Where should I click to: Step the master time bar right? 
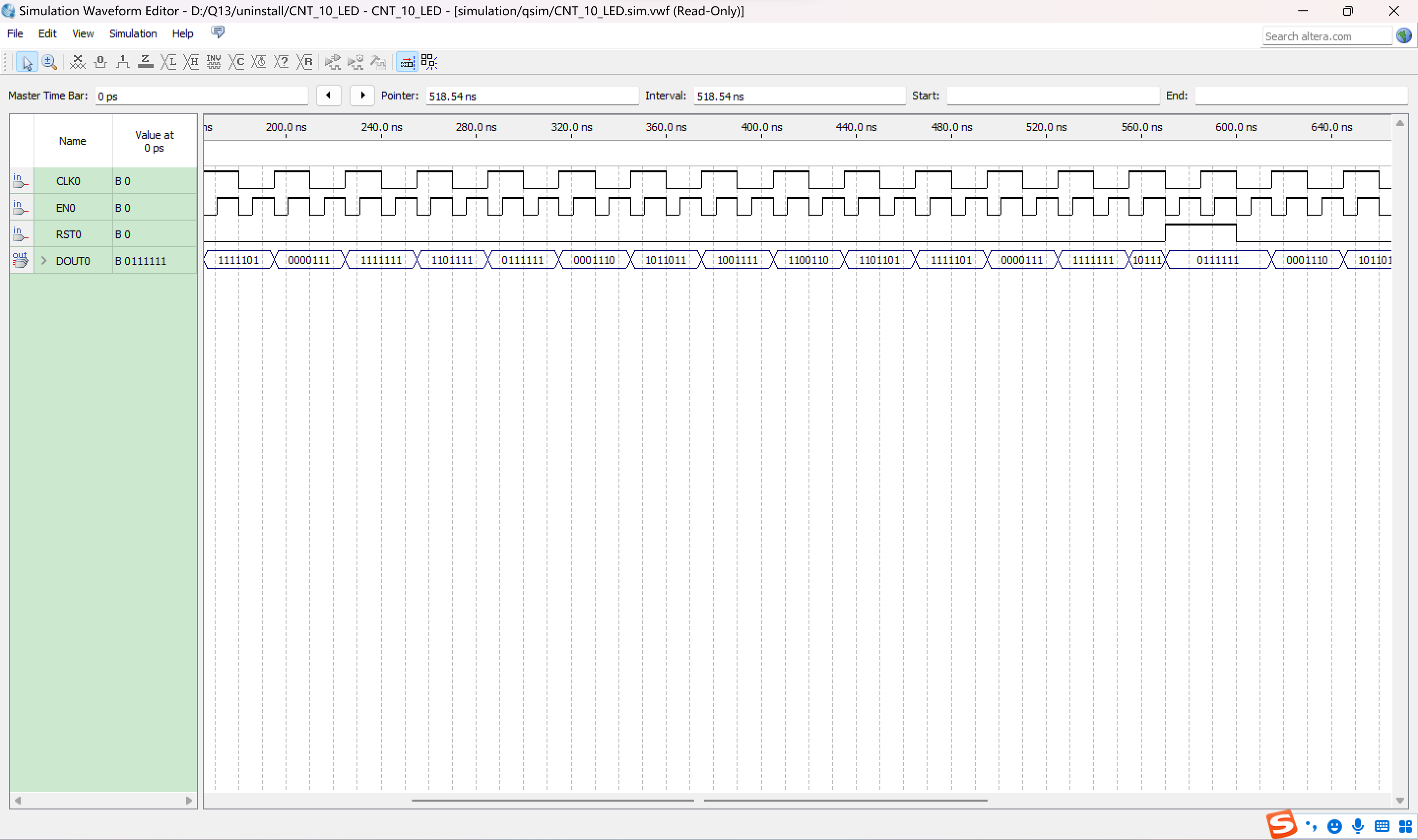click(x=362, y=96)
